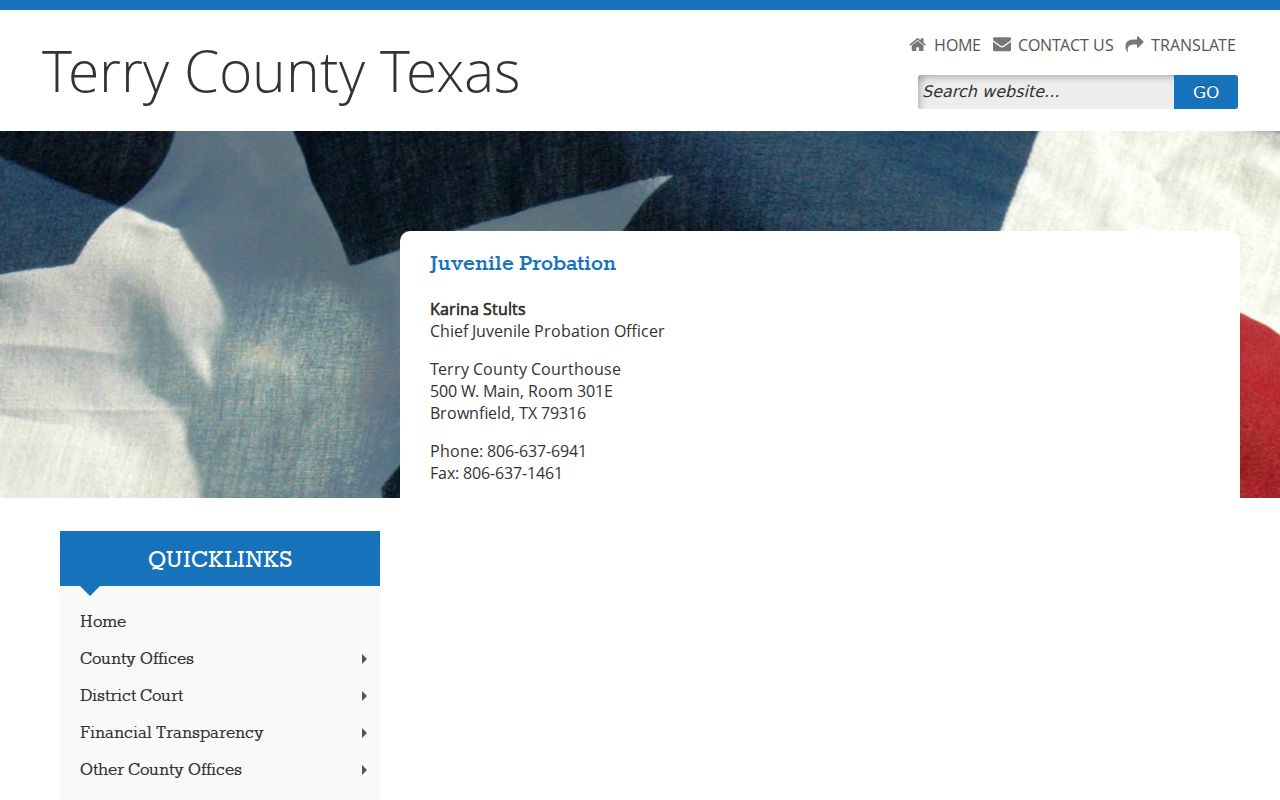Click Terry County Courthouse text
The width and height of the screenshot is (1280, 800).
[525, 369]
